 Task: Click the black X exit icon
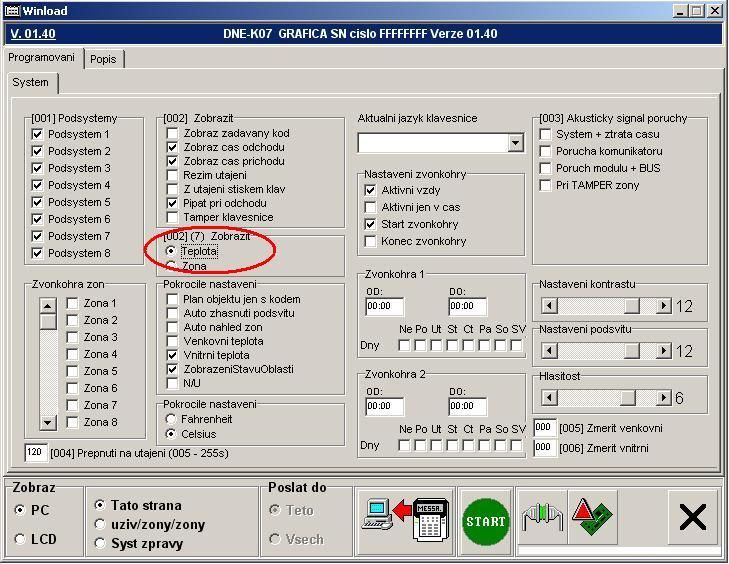click(x=692, y=517)
